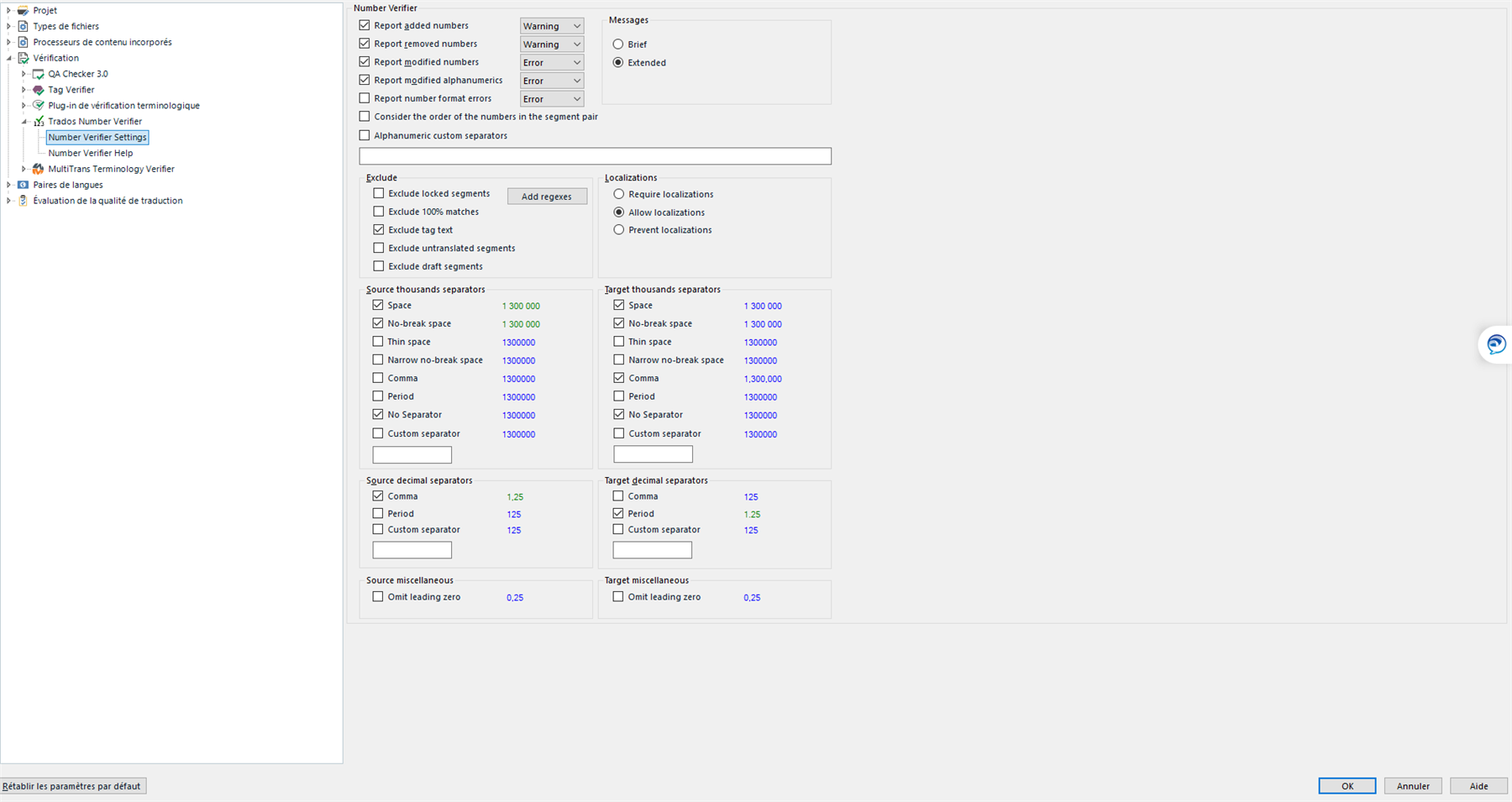Click the alphanumeric custom separators text field
This screenshot has height=802, width=1512.
[x=595, y=156]
